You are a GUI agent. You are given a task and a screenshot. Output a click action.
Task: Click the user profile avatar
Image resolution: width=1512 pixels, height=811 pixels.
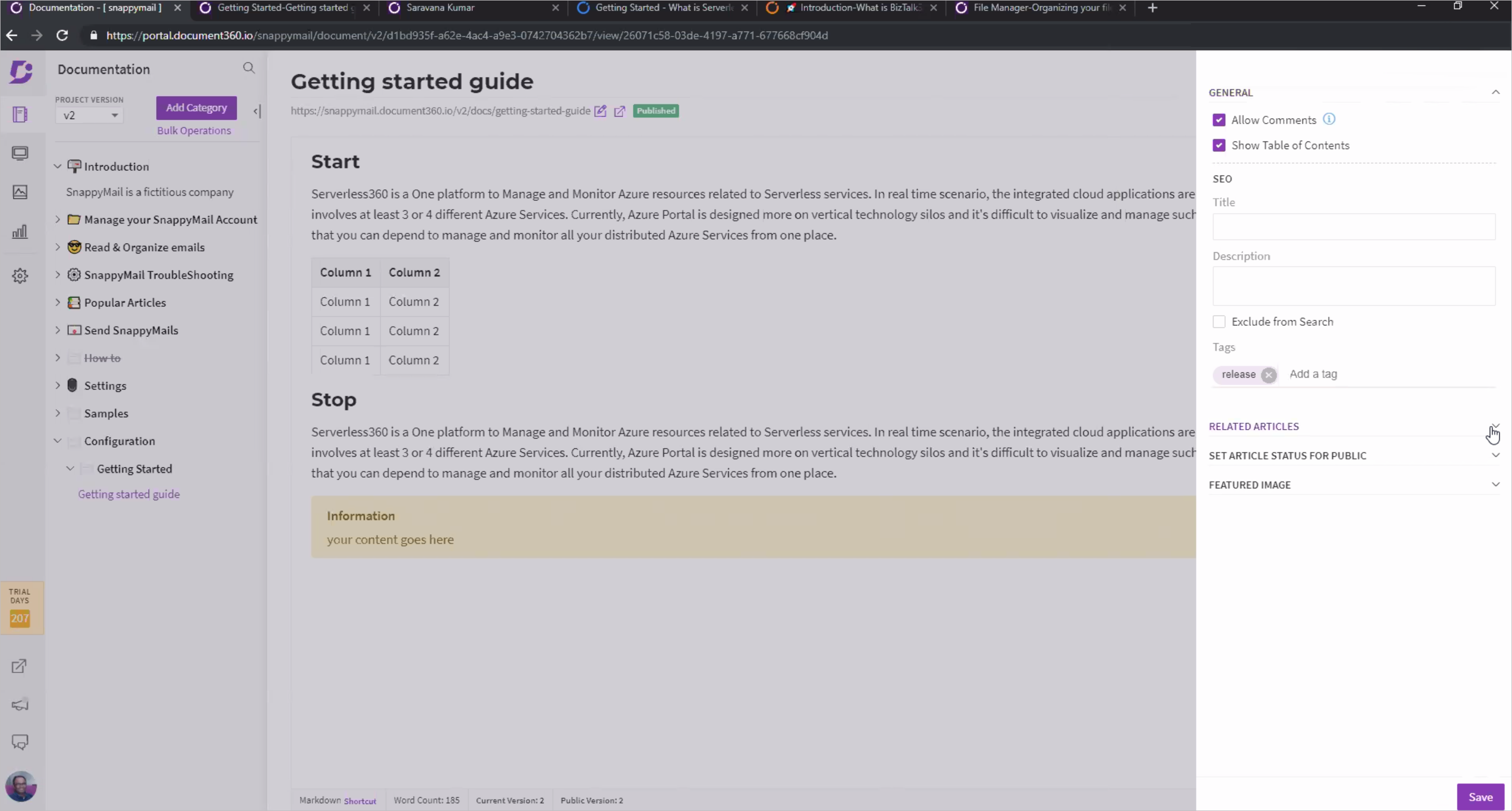(21, 786)
